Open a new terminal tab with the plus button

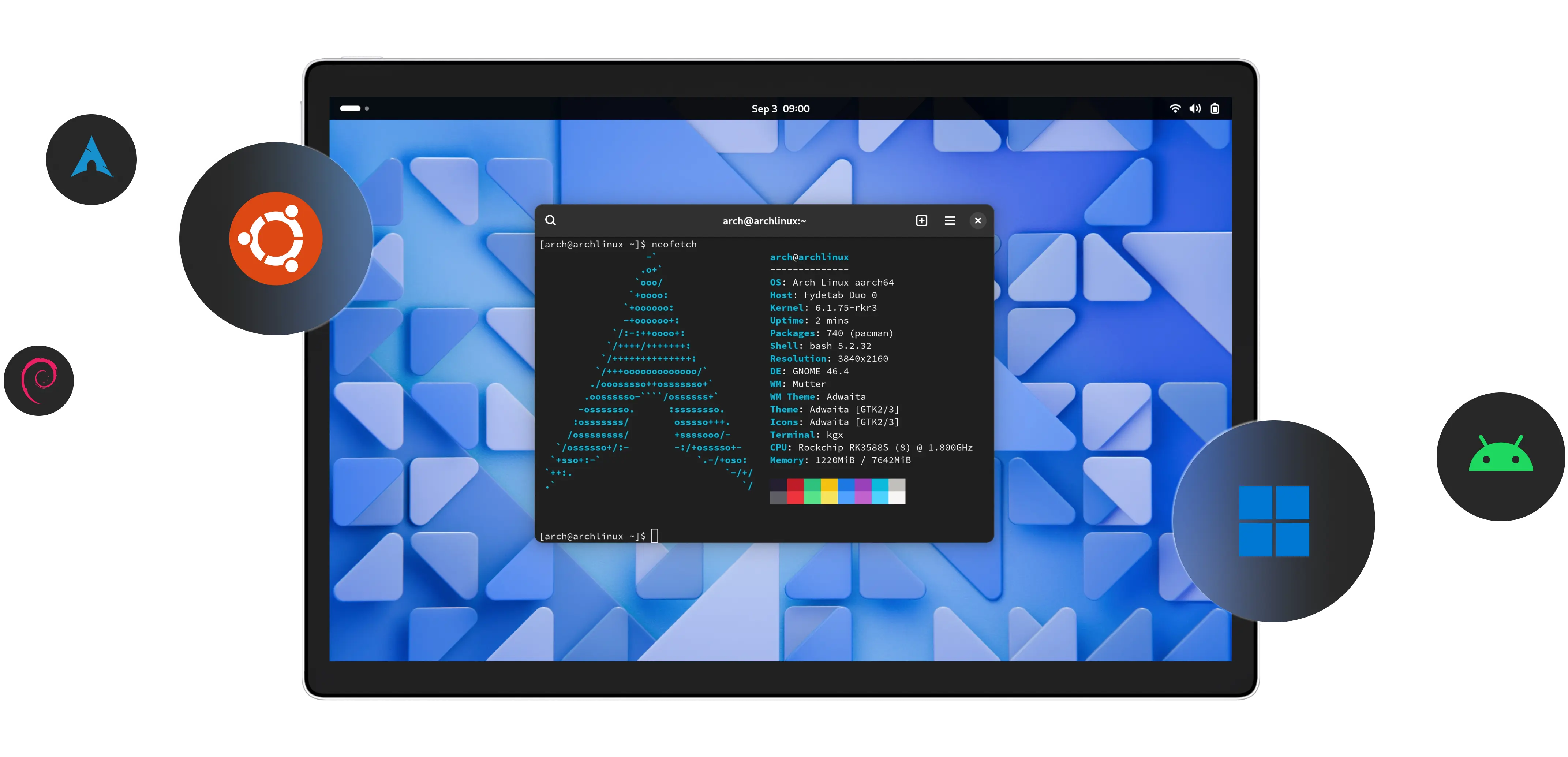point(921,220)
